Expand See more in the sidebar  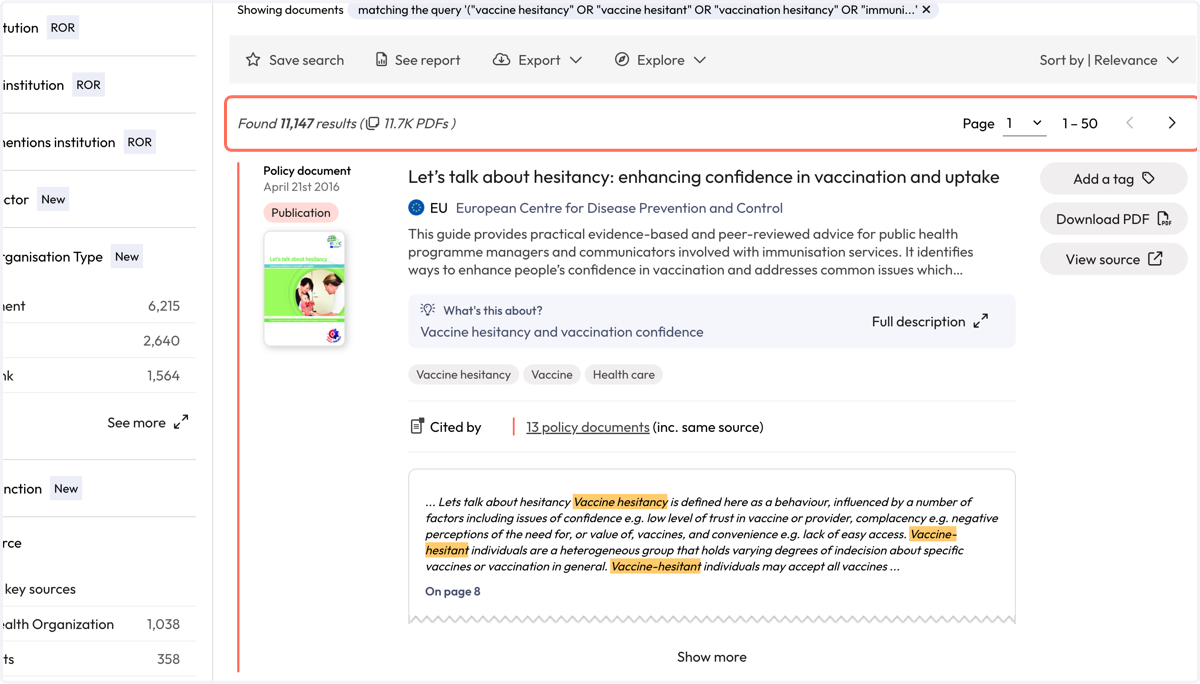click(x=147, y=423)
